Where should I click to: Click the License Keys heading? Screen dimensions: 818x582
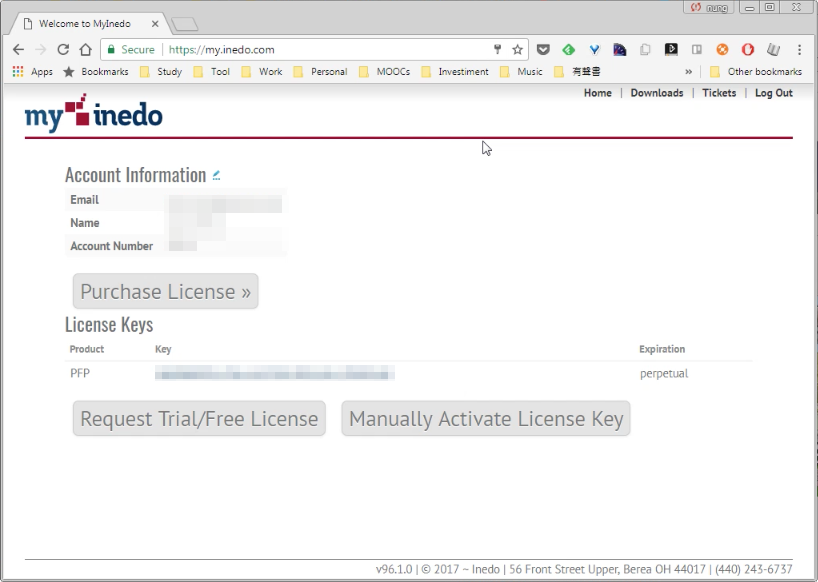[109, 324]
